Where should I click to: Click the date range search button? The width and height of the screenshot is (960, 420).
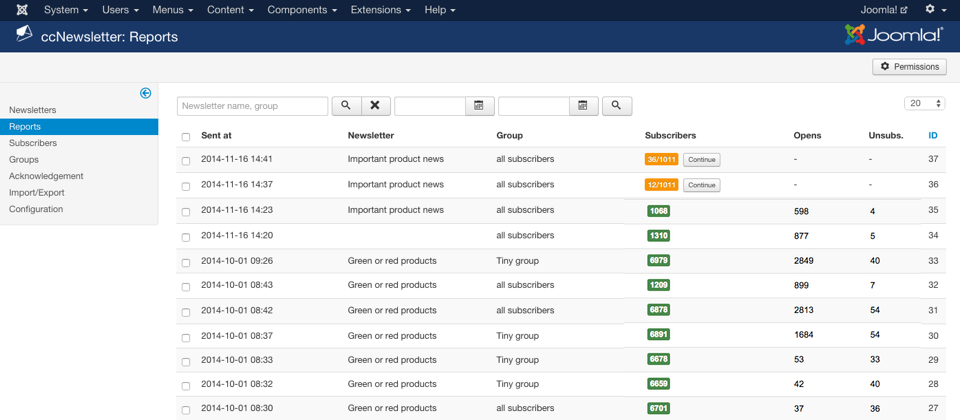(x=617, y=106)
